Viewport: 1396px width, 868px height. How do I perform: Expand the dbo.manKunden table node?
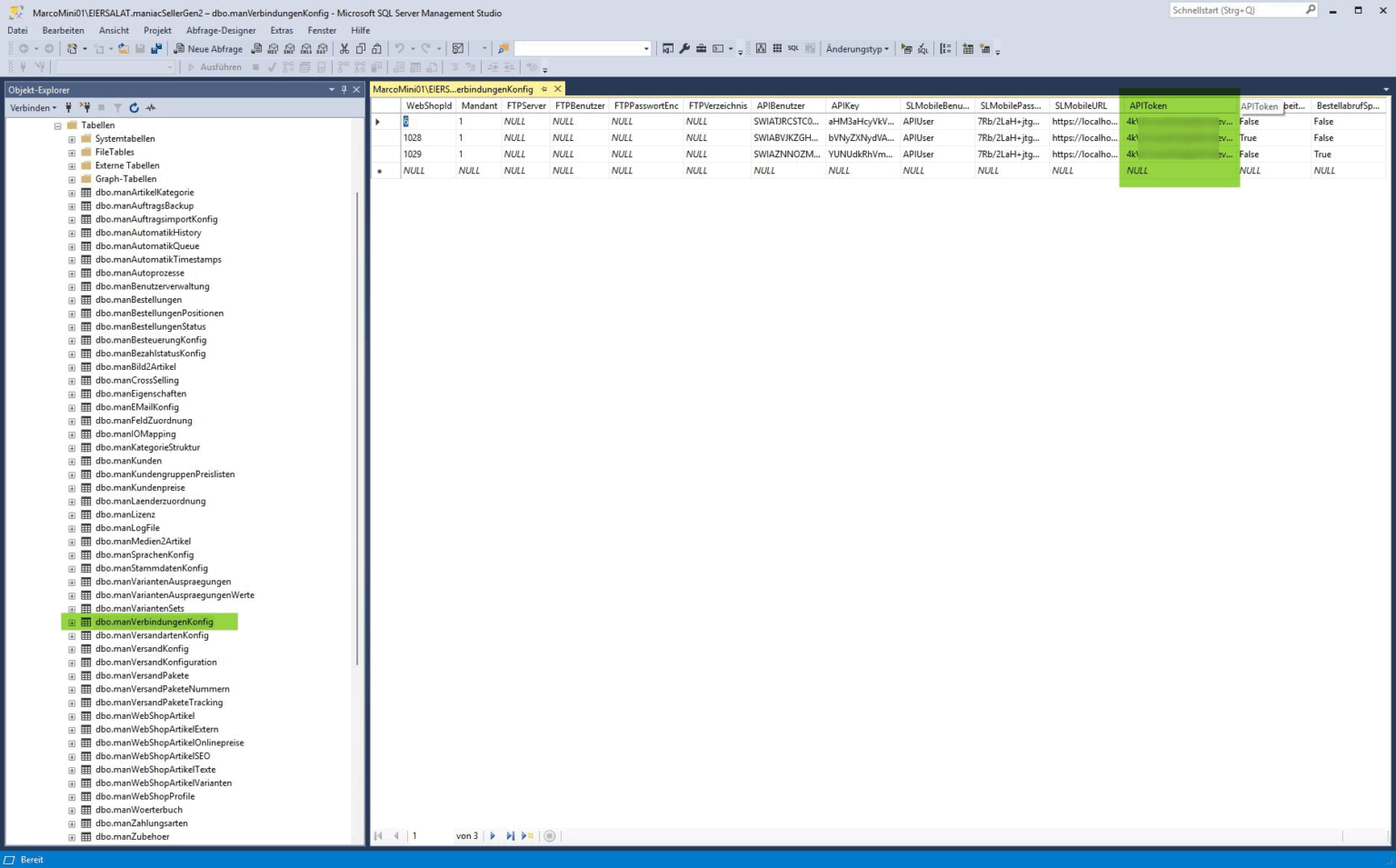pyautogui.click(x=72, y=462)
